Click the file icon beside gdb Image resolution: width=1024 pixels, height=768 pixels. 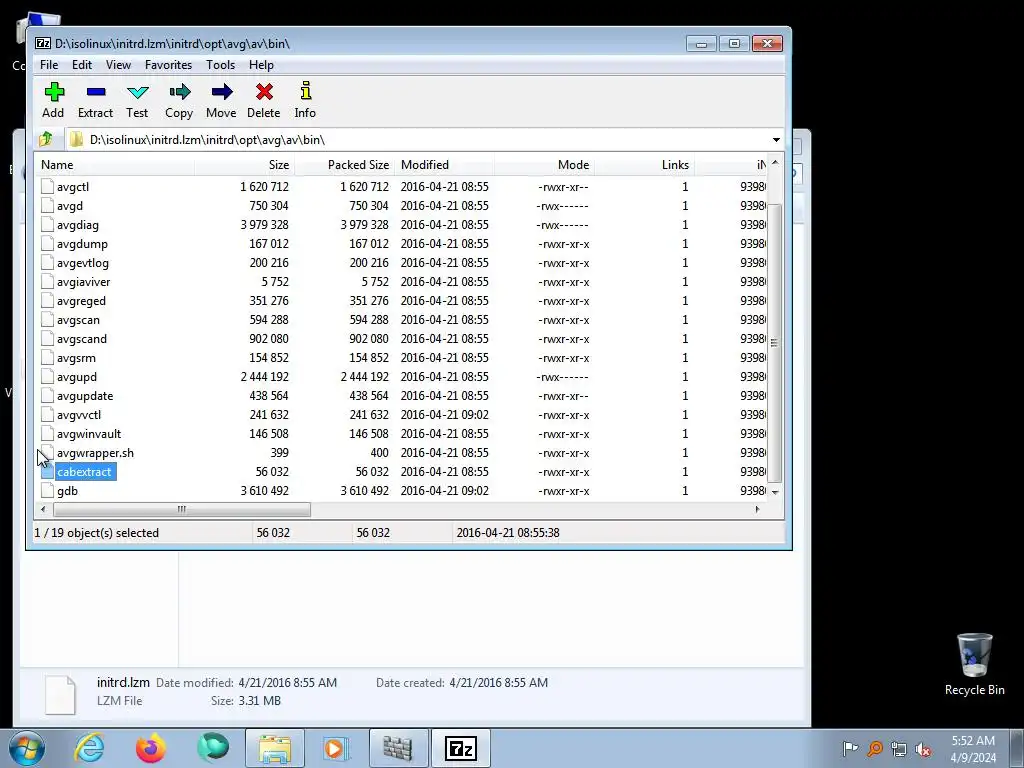pos(47,490)
